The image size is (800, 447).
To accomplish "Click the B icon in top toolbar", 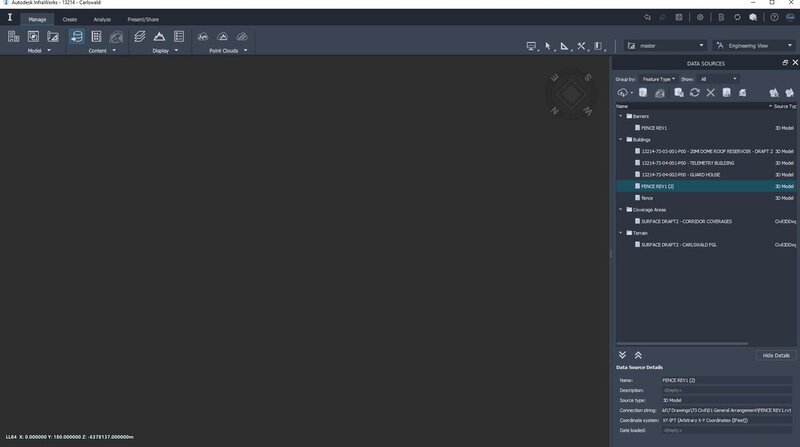I will point(721,17).
